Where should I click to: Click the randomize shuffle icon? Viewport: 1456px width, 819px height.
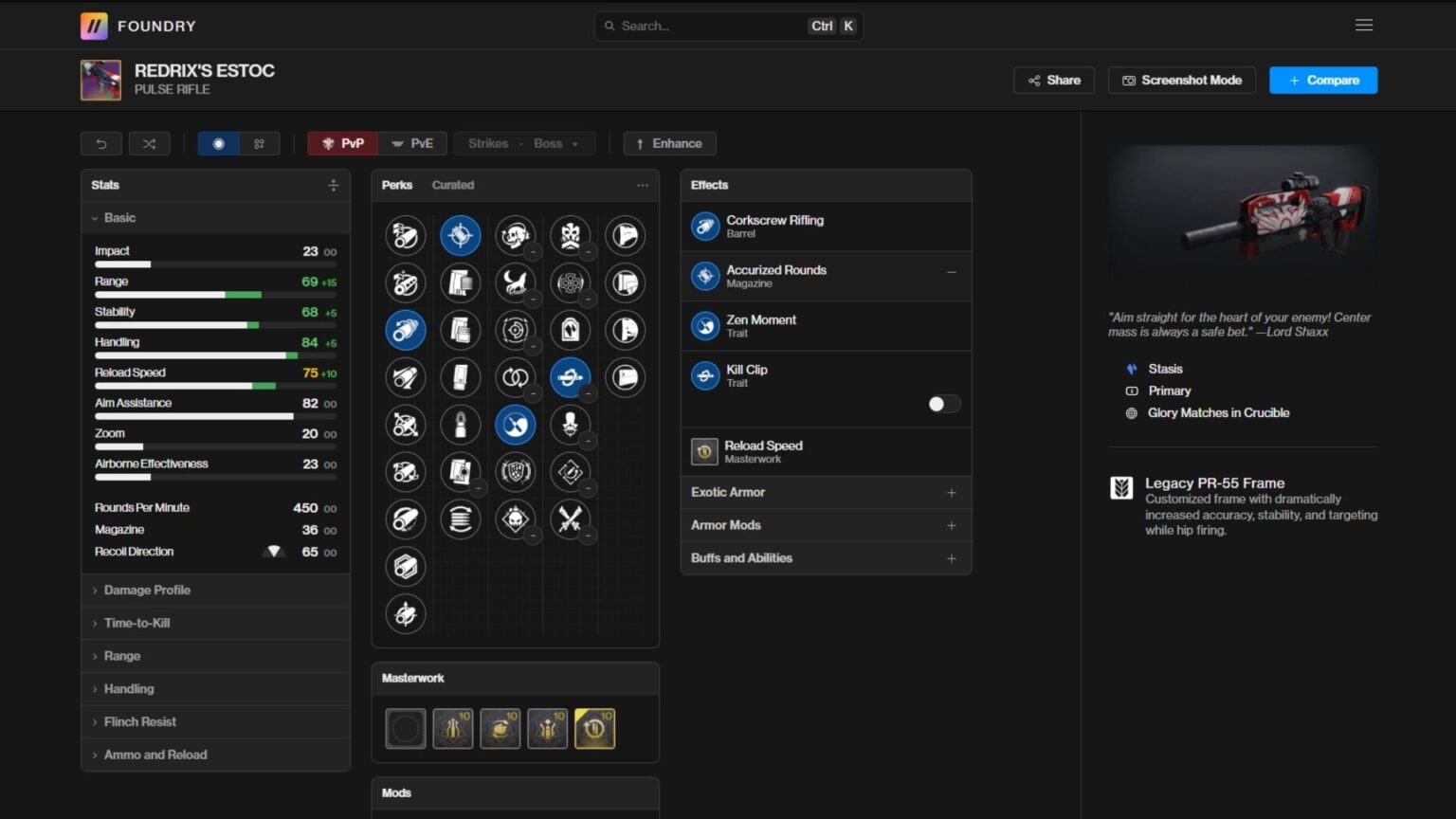[149, 144]
